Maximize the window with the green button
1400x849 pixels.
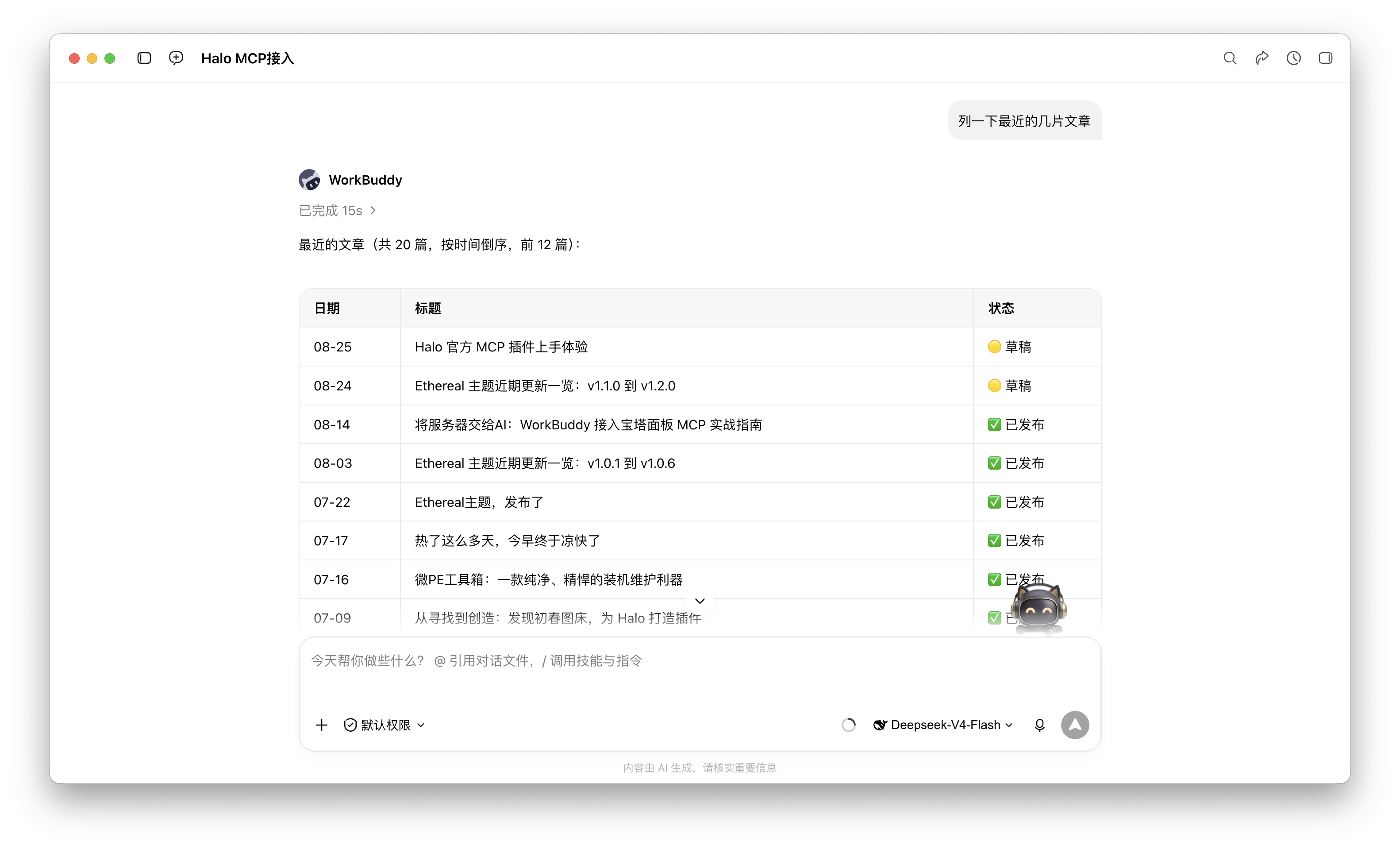(x=110, y=58)
